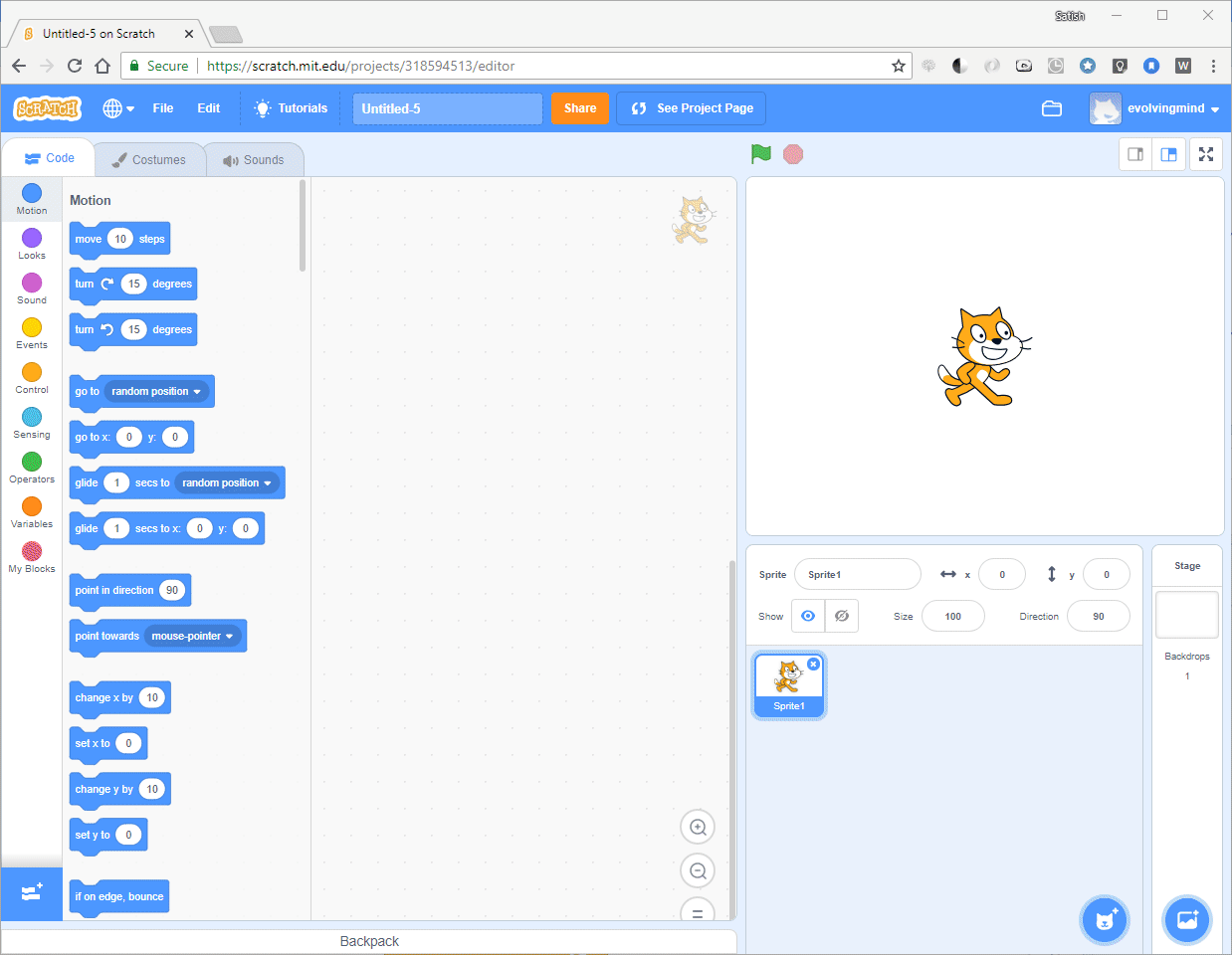Click the sprite Size field
Image resolution: width=1232 pixels, height=955 pixels.
point(953,616)
